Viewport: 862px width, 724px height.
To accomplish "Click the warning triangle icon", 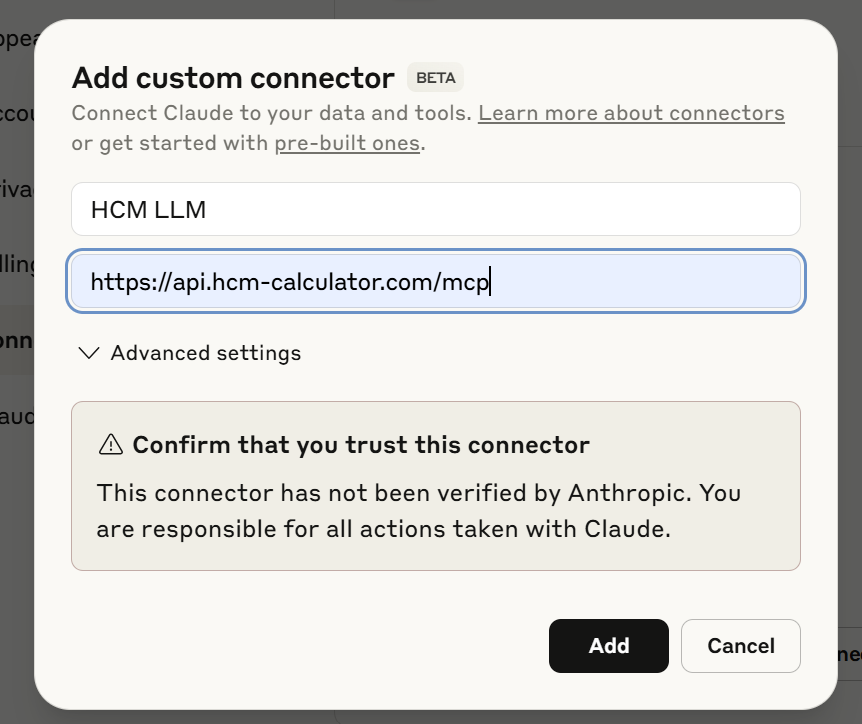I will [x=113, y=444].
